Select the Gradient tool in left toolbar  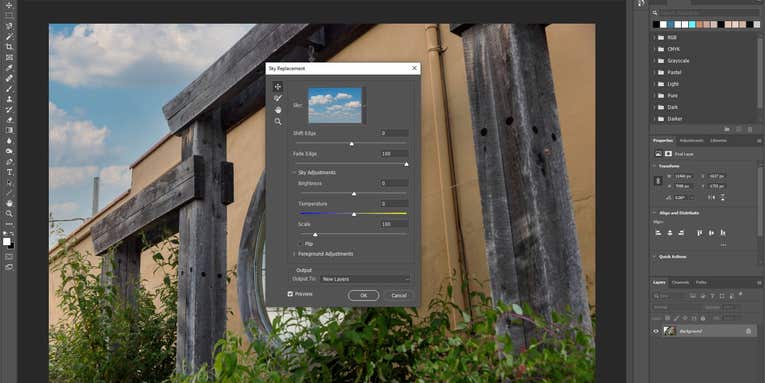point(9,130)
